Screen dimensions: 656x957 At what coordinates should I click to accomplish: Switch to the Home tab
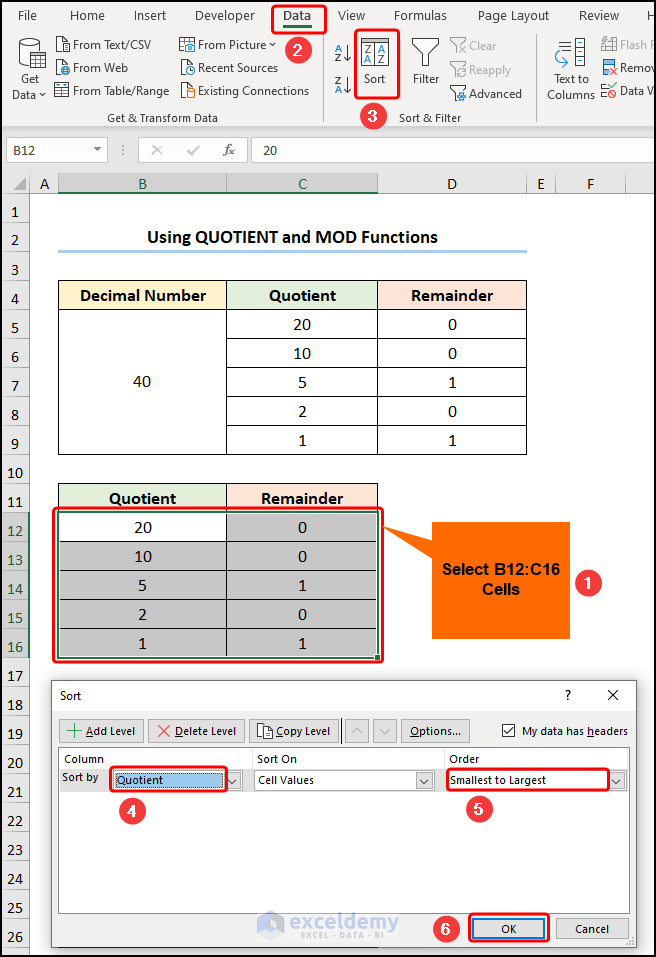click(87, 16)
